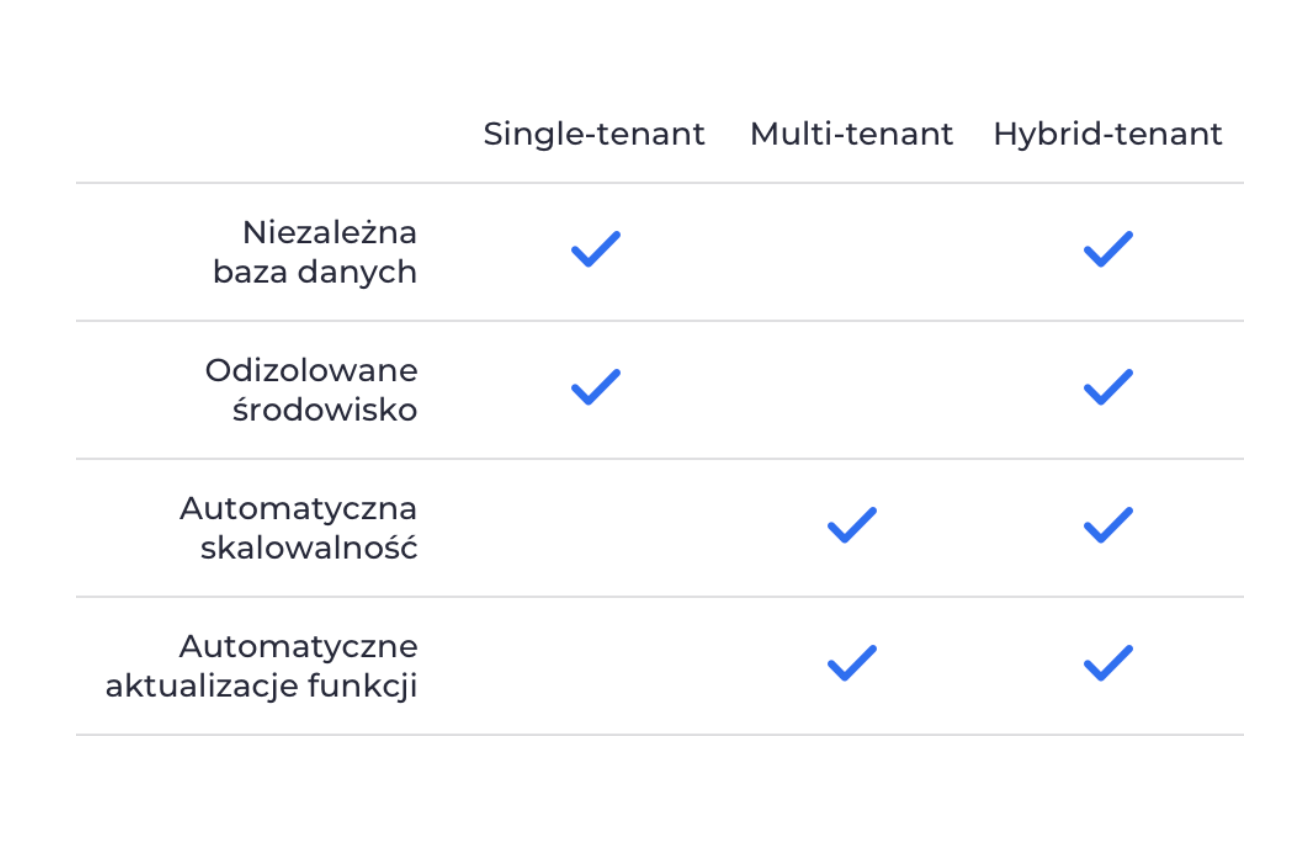Click the Automatyczna skalowalność row label

[x=298, y=528]
